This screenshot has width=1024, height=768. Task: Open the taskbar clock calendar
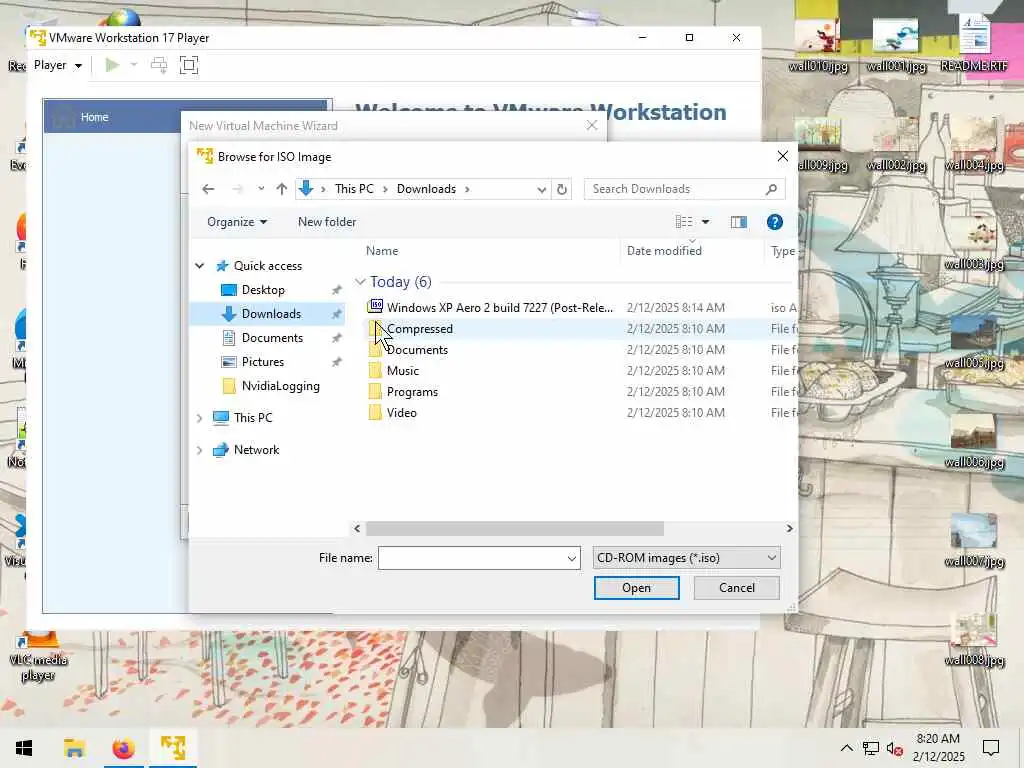(x=938, y=748)
